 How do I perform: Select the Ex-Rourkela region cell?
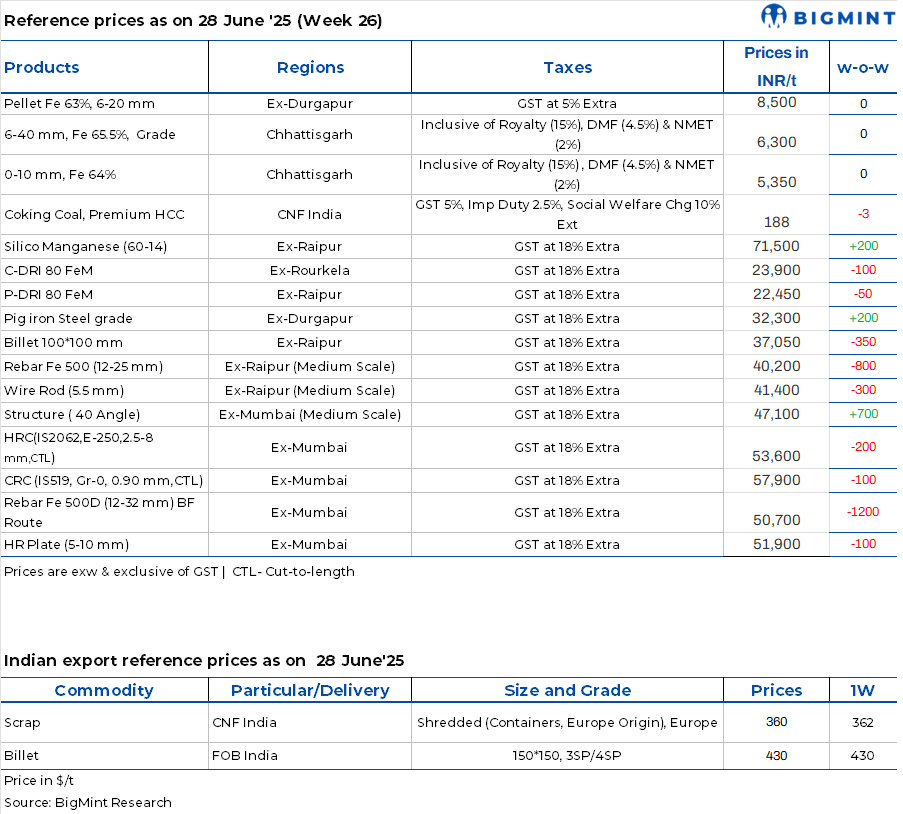pos(310,271)
